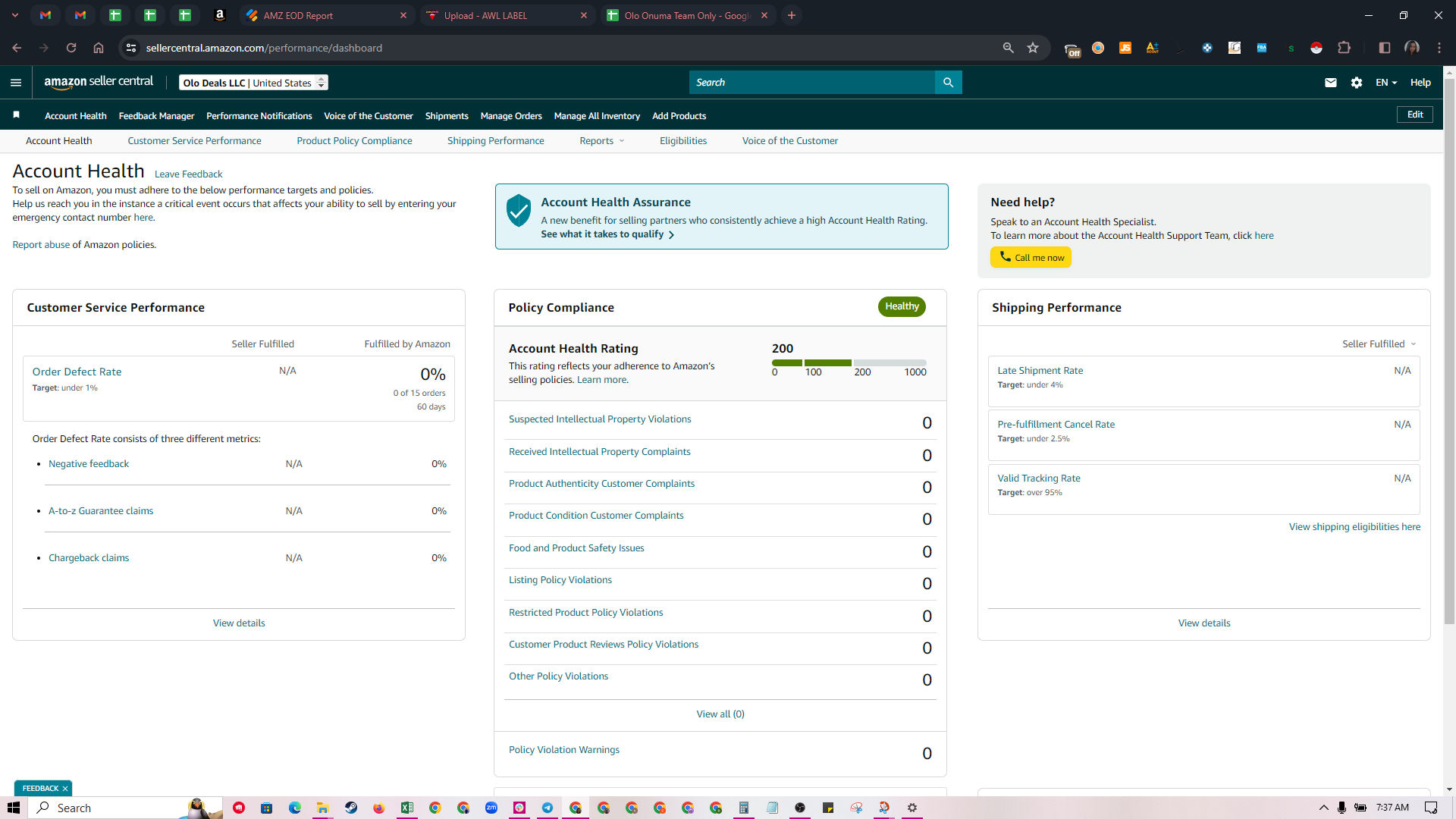Open Excel from the taskbar
Viewport: 1456px width, 819px height.
[x=407, y=808]
